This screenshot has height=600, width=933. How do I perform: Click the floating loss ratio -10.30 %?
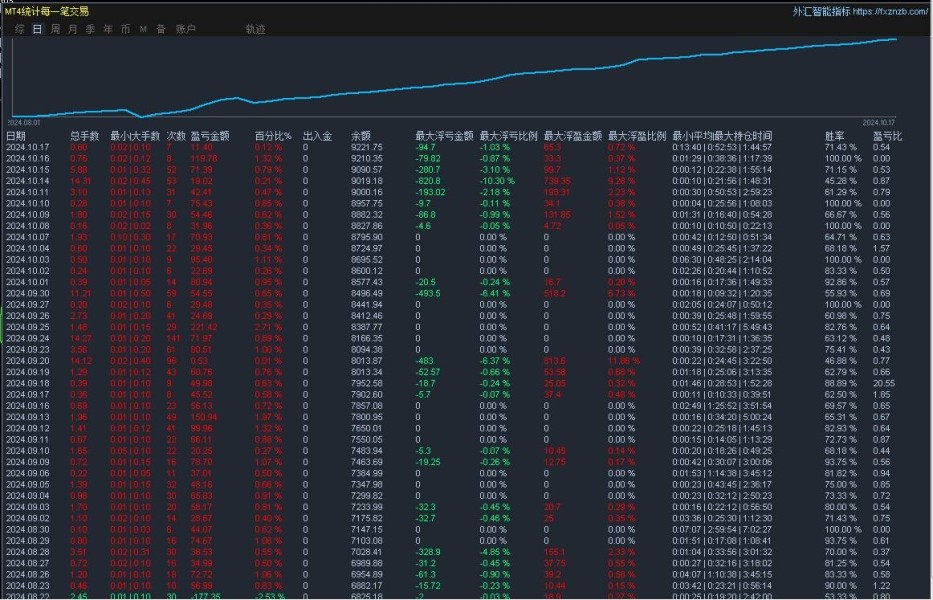(x=497, y=181)
